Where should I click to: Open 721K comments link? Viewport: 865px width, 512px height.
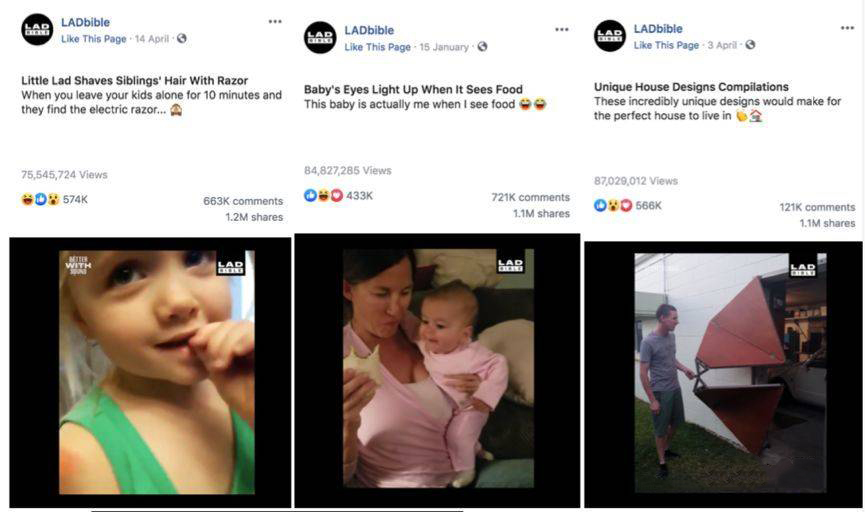tap(531, 197)
